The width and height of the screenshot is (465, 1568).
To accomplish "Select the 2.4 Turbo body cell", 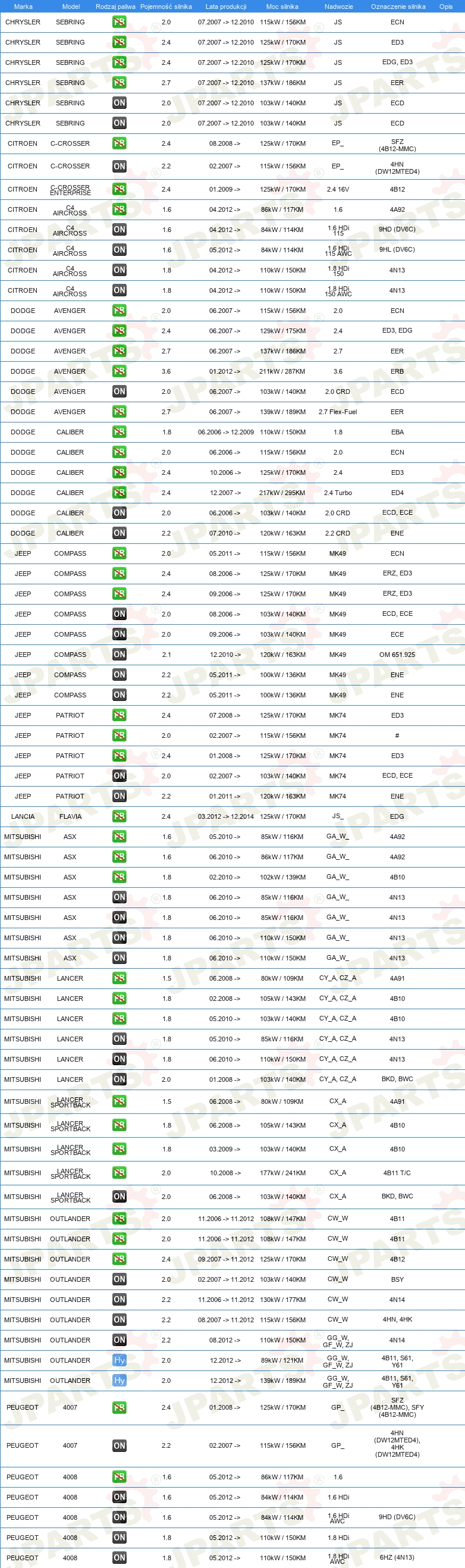I will coord(338,493).
